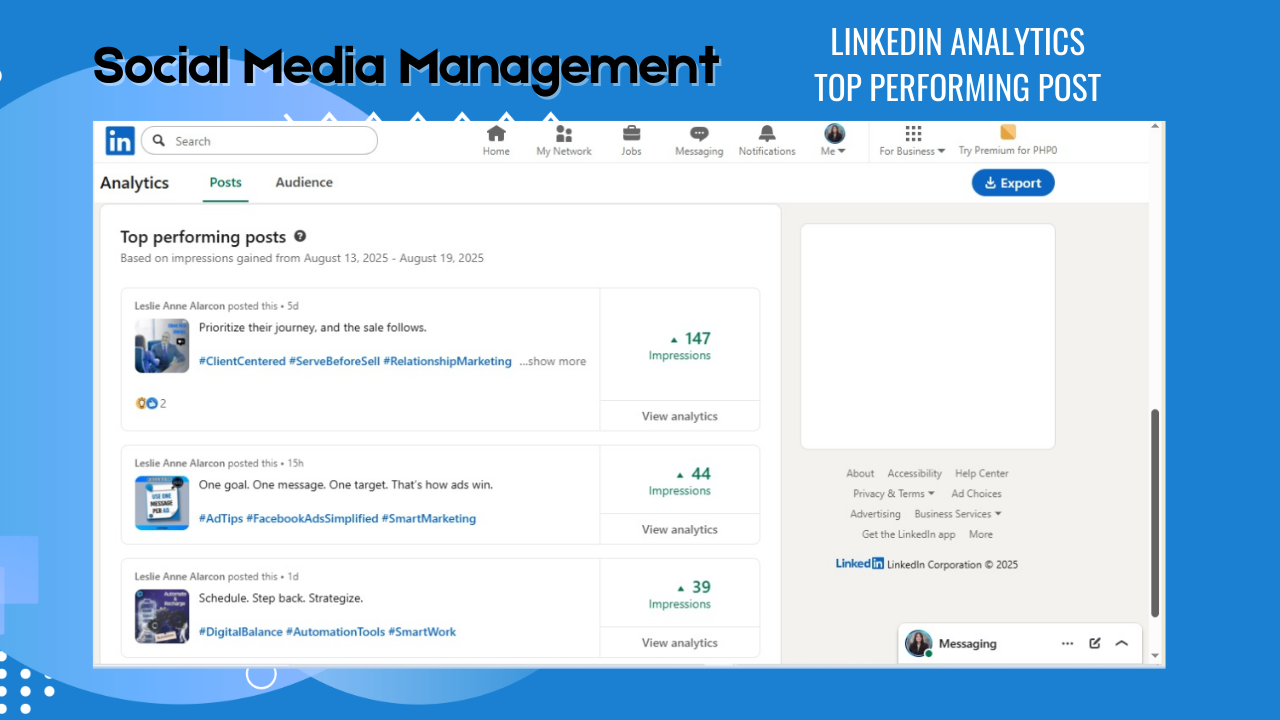Click the 'Top performing posts' heading

(x=203, y=237)
